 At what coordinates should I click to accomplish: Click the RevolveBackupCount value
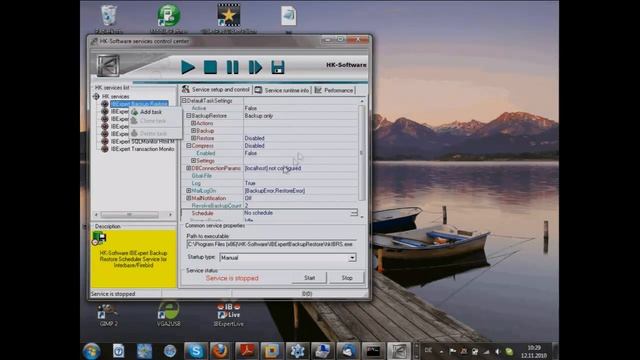(247, 206)
